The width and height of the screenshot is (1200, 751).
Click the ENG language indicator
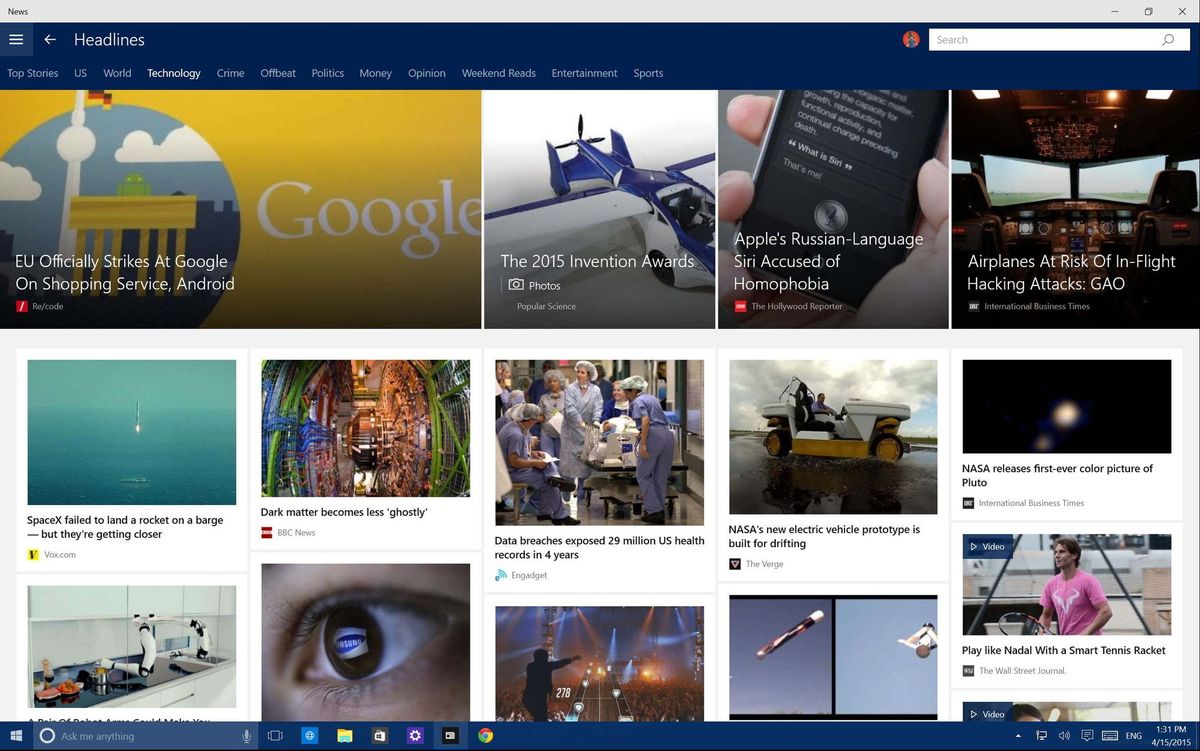click(1135, 735)
